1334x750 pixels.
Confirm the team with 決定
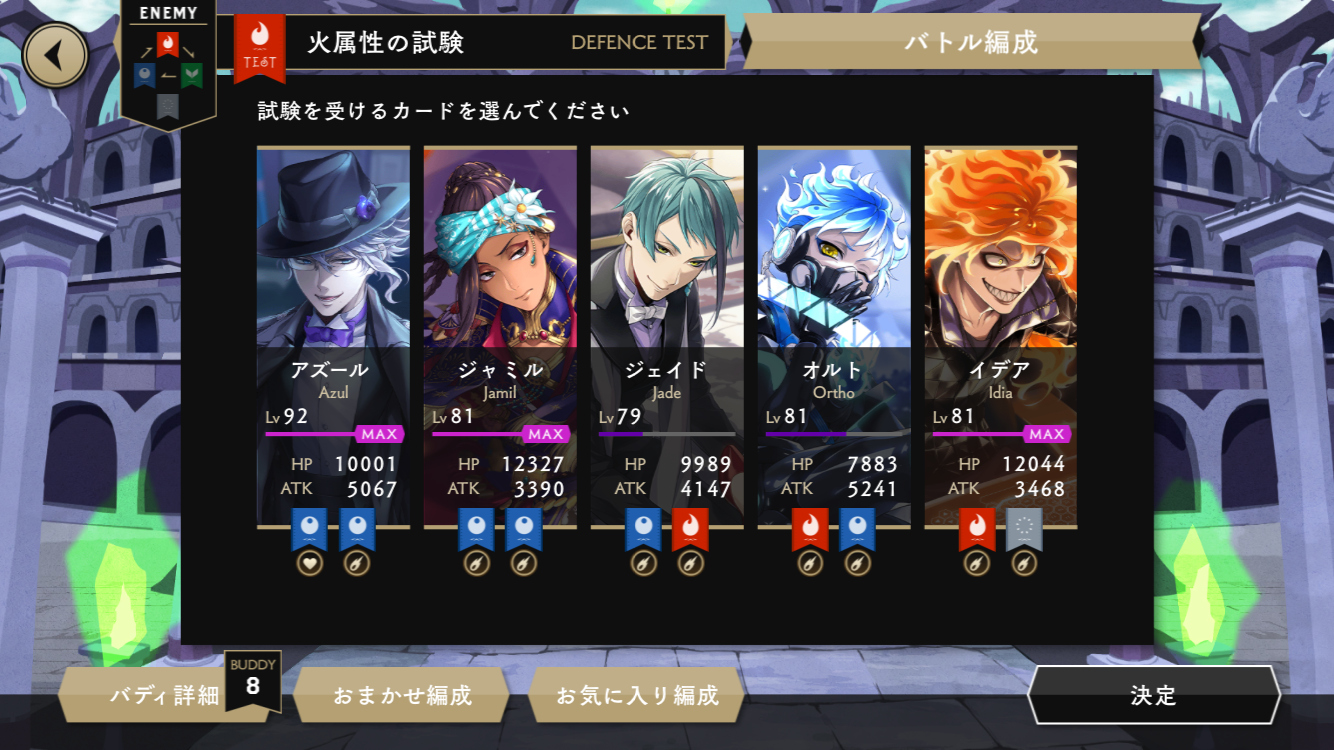pyautogui.click(x=1154, y=695)
